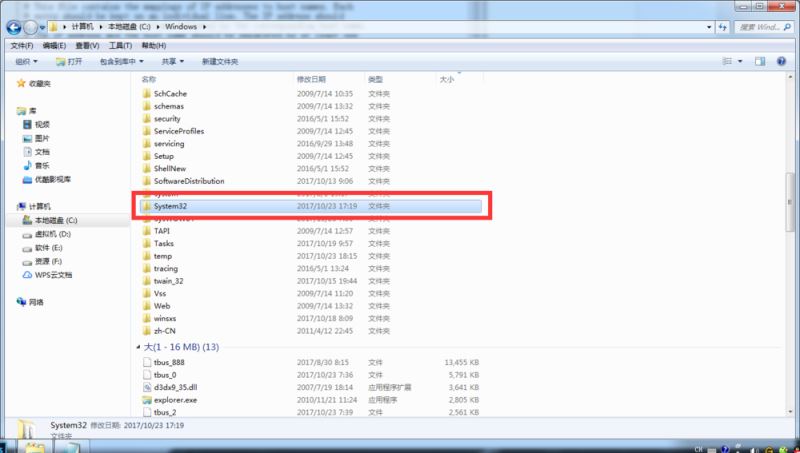Open the address bar history dropdown arrow
The height and width of the screenshot is (453, 800).
[x=709, y=27]
